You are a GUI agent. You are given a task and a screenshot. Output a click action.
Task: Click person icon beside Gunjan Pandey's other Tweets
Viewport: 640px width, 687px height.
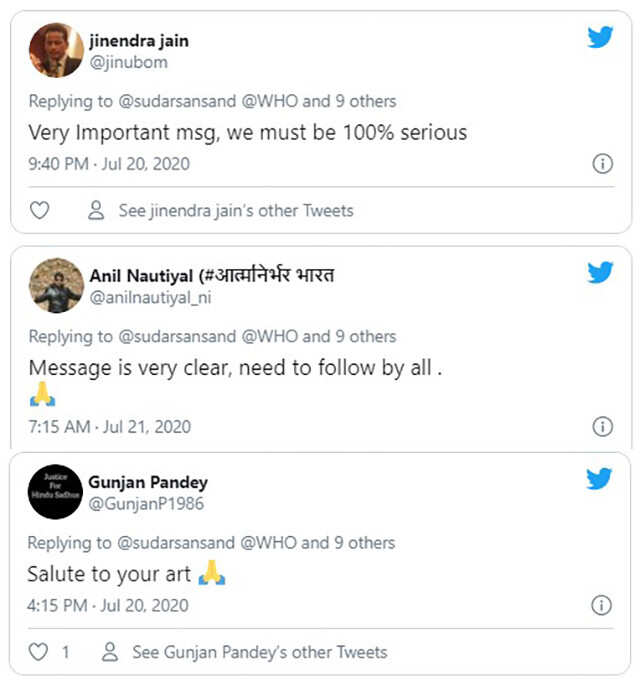[x=110, y=652]
